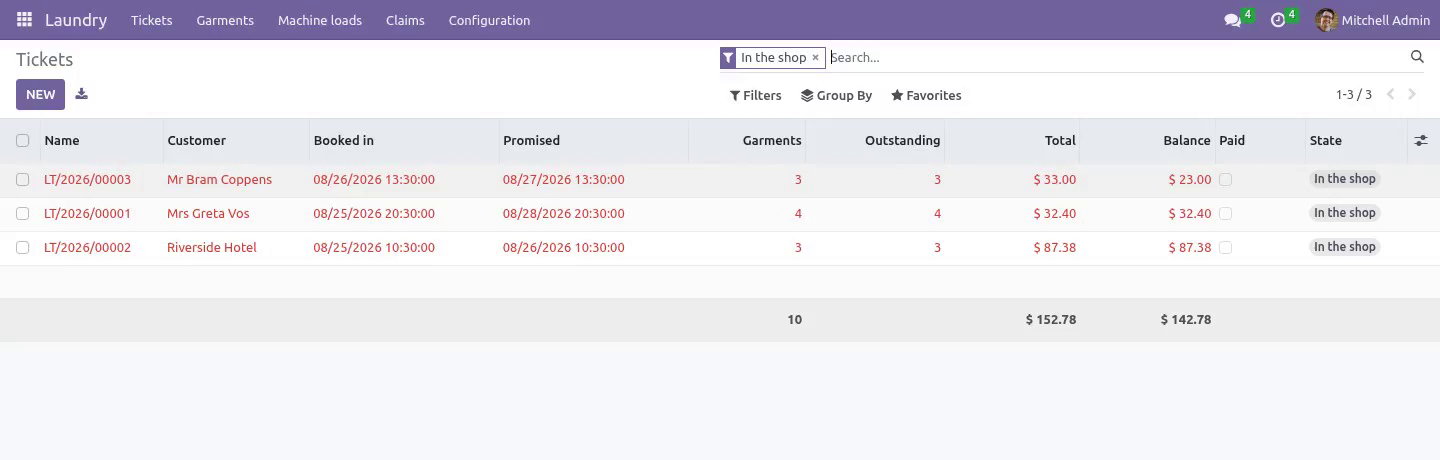Open the Tickets menu
Viewport: 1440px width, 460px height.
152,20
